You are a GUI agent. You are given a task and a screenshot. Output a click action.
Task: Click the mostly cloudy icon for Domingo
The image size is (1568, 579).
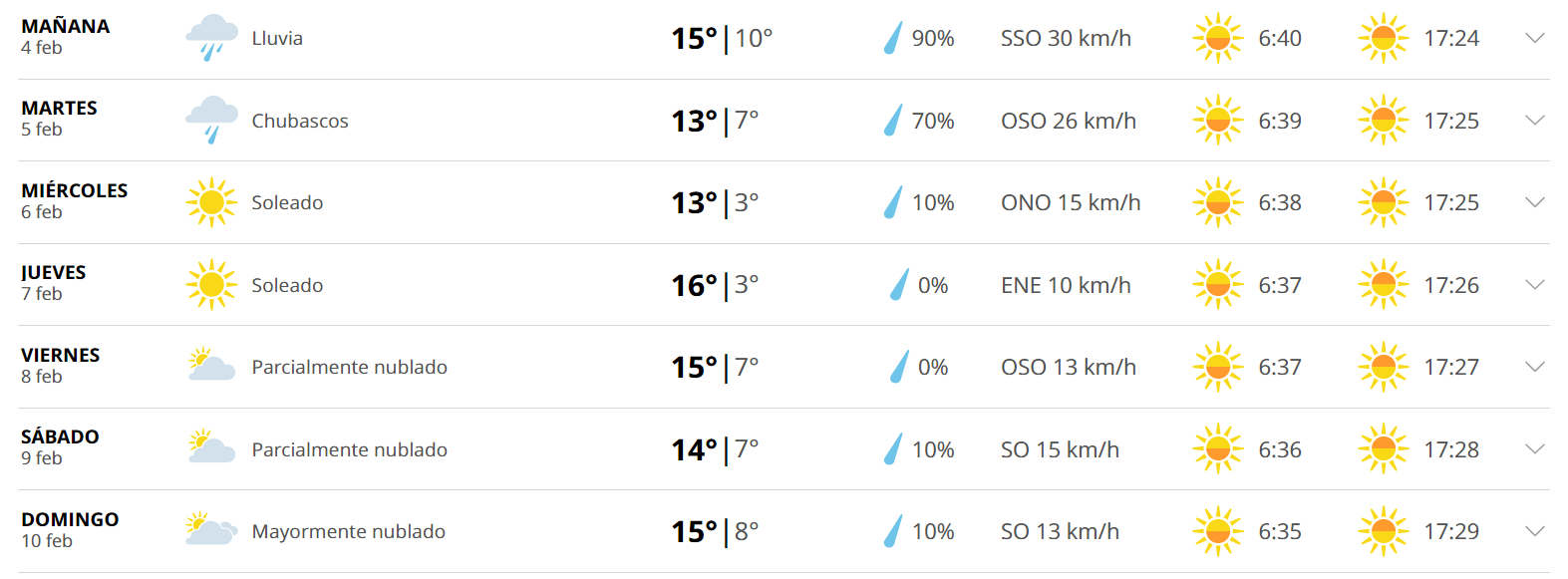pyautogui.click(x=211, y=530)
